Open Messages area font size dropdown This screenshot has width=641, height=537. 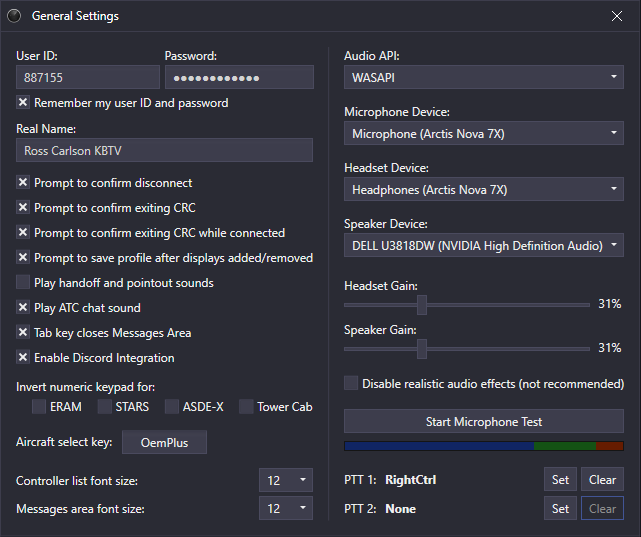click(x=286, y=508)
